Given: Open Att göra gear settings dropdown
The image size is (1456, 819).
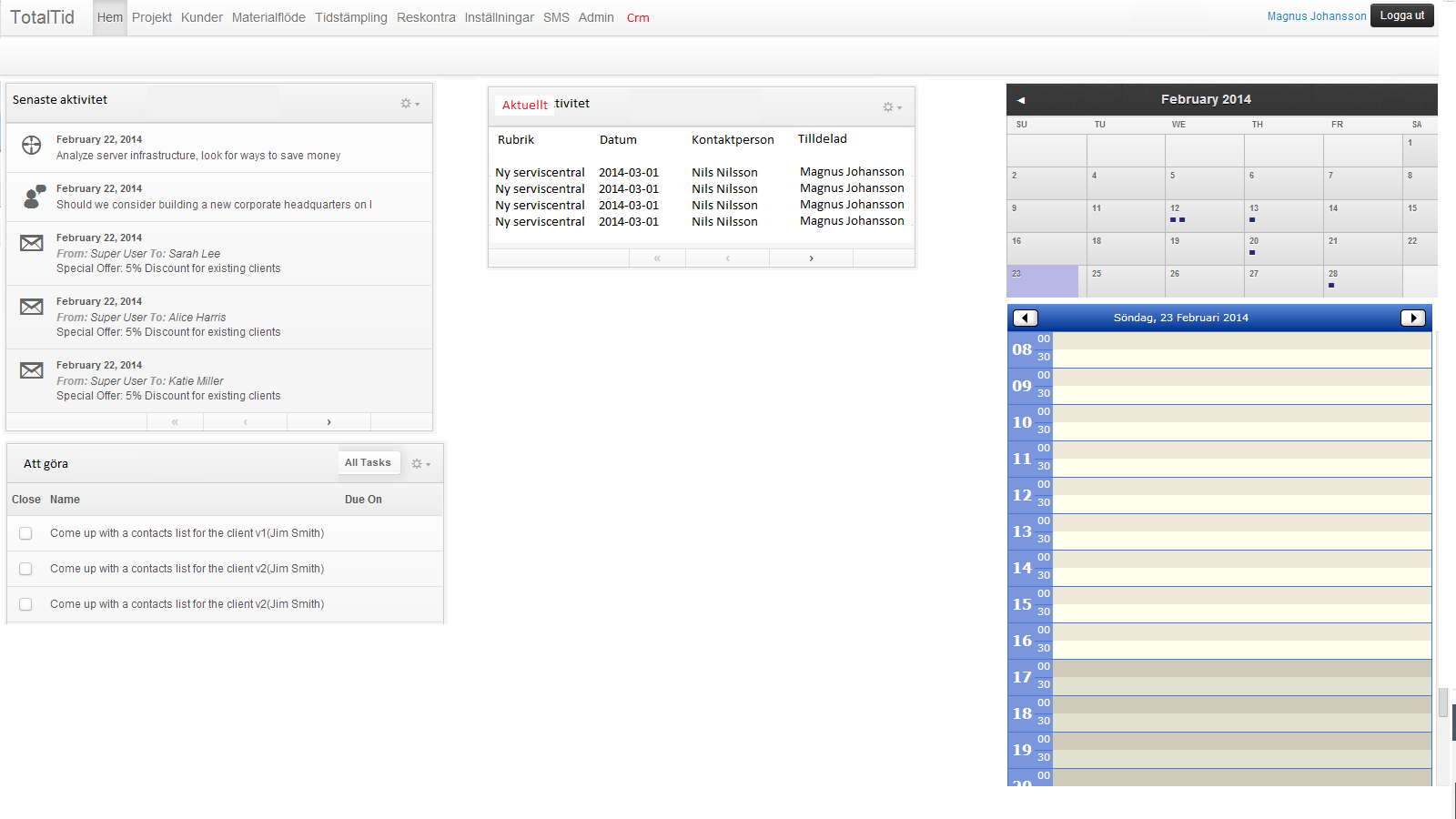Looking at the screenshot, I should click(420, 464).
